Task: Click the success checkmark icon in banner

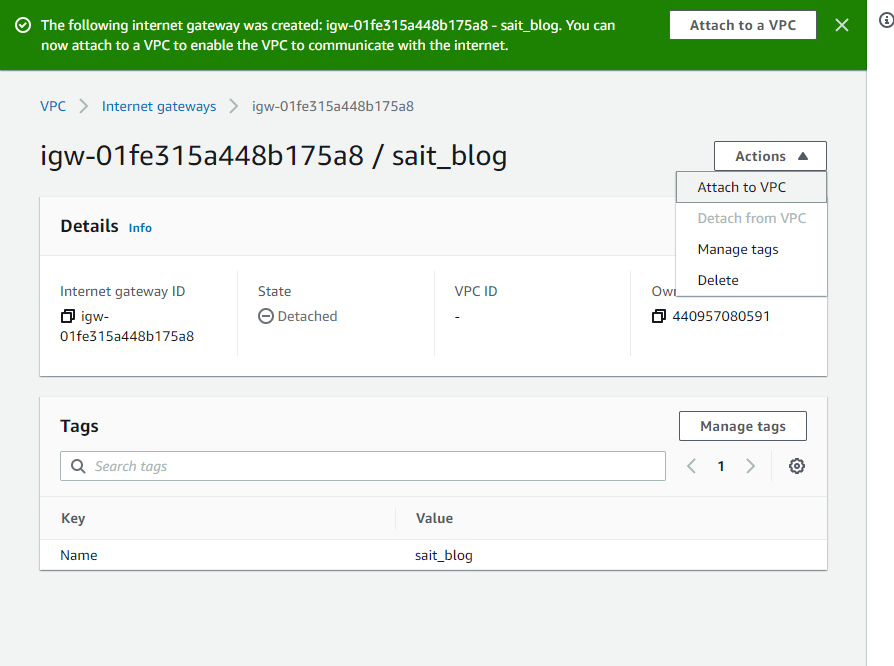Action: [x=23, y=25]
